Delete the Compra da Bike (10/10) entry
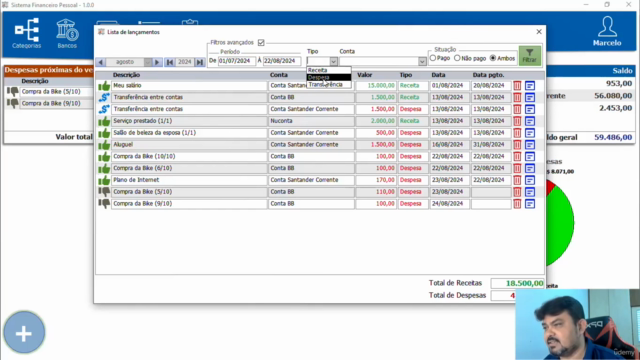 click(517, 156)
